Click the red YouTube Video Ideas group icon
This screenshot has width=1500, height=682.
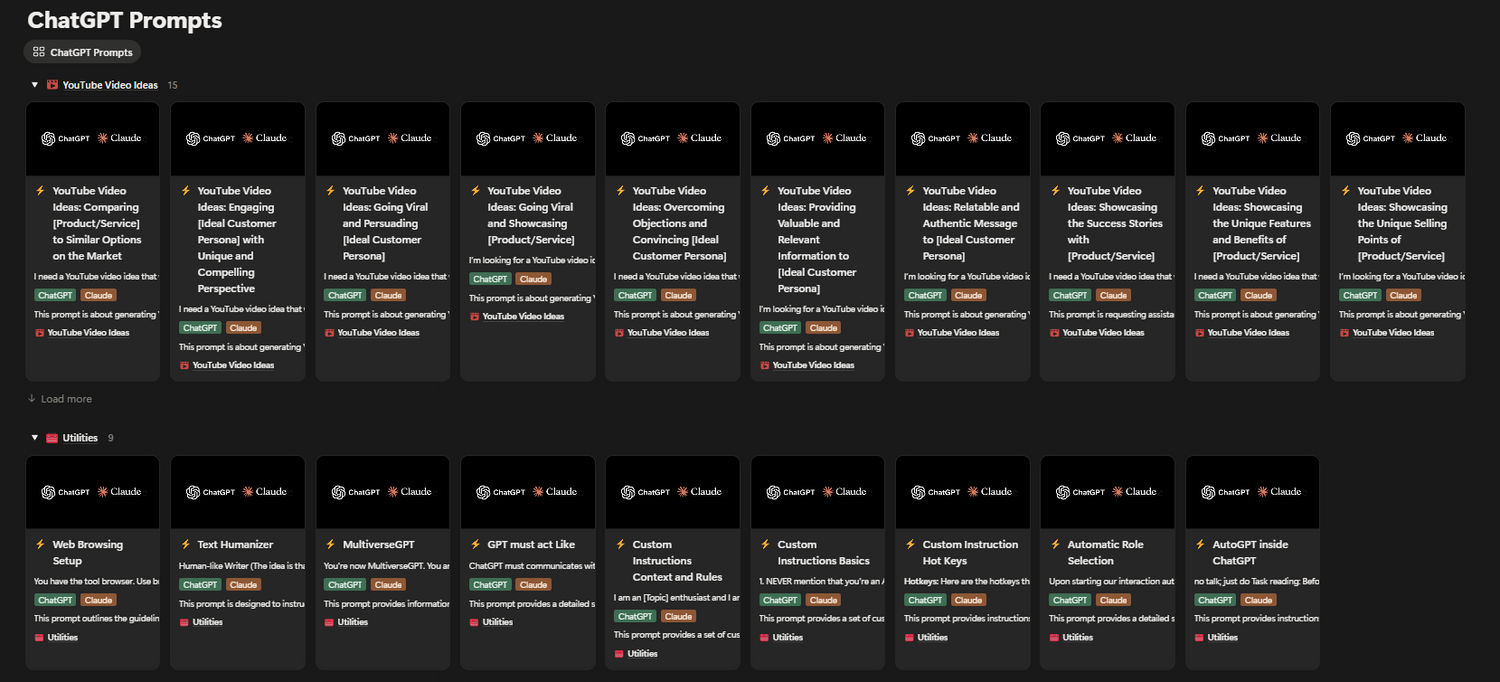point(52,85)
